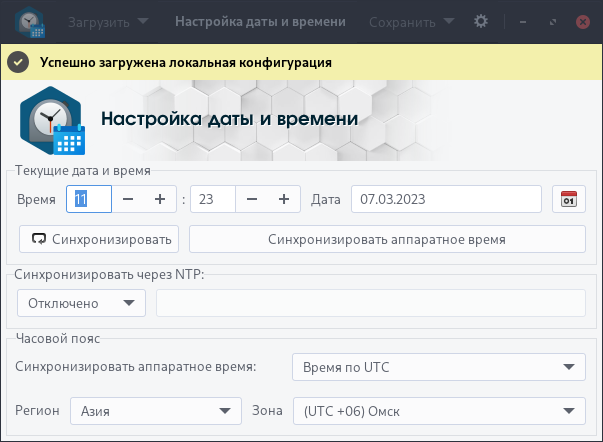Viewport: 603px width, 442px height.
Task: Expand the NTP Отключено dropdown
Action: click(x=81, y=303)
